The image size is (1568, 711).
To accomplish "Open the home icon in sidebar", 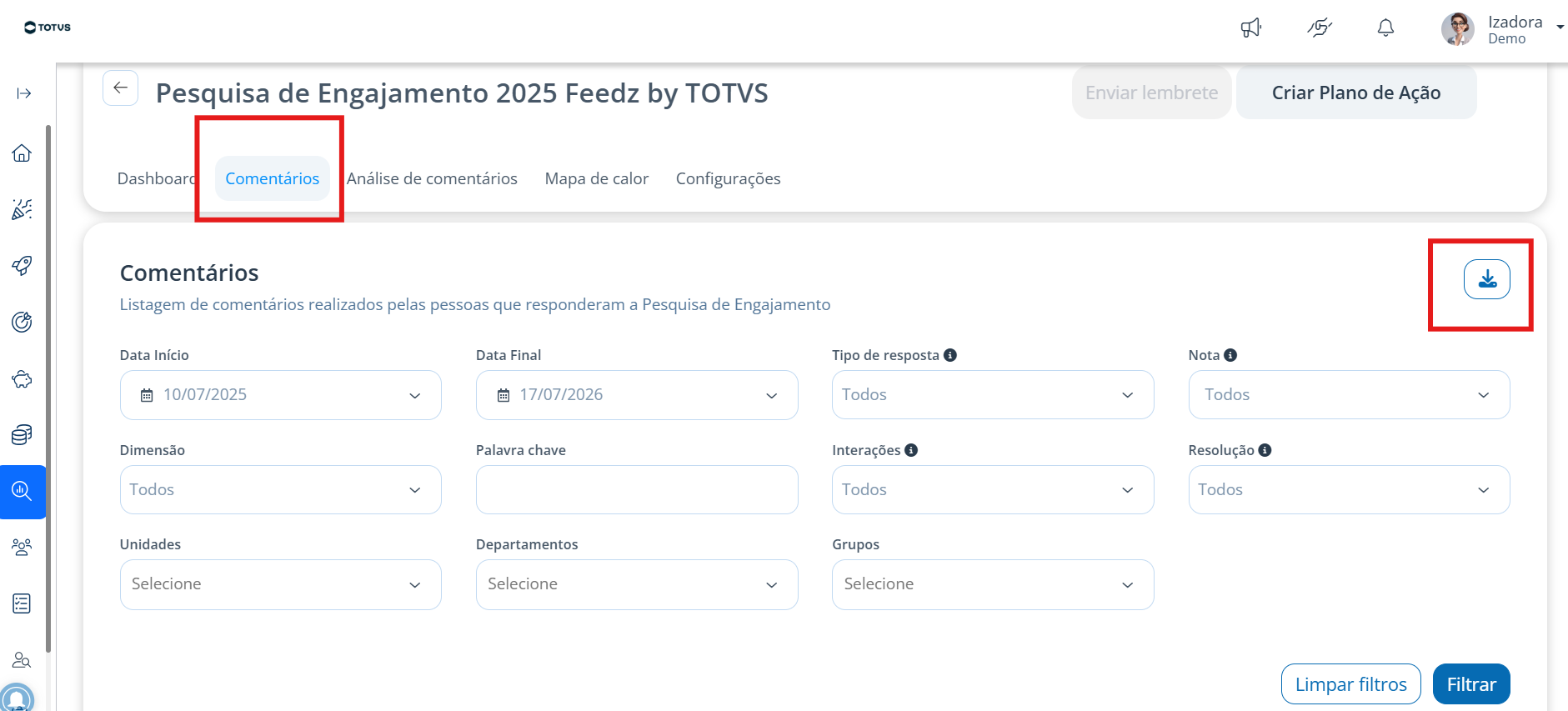I will click(22, 153).
